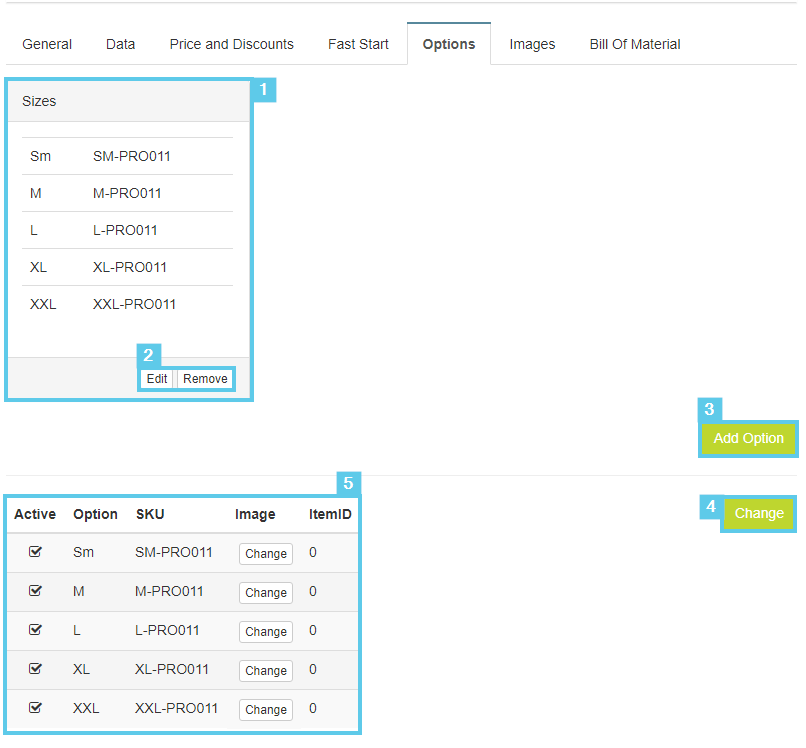Toggle Active checkbox in XL row
Image resolution: width=806 pixels, height=748 pixels.
point(35,669)
